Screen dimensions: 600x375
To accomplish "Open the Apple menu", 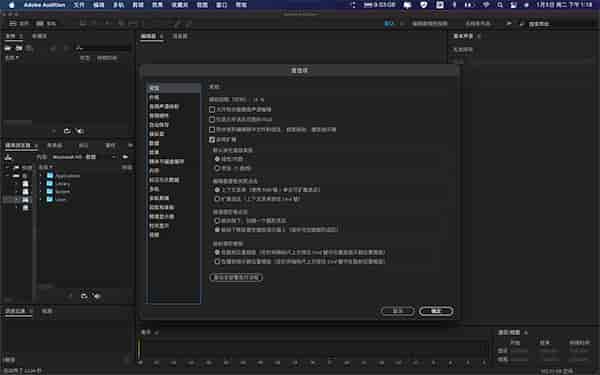I will 11,5.
